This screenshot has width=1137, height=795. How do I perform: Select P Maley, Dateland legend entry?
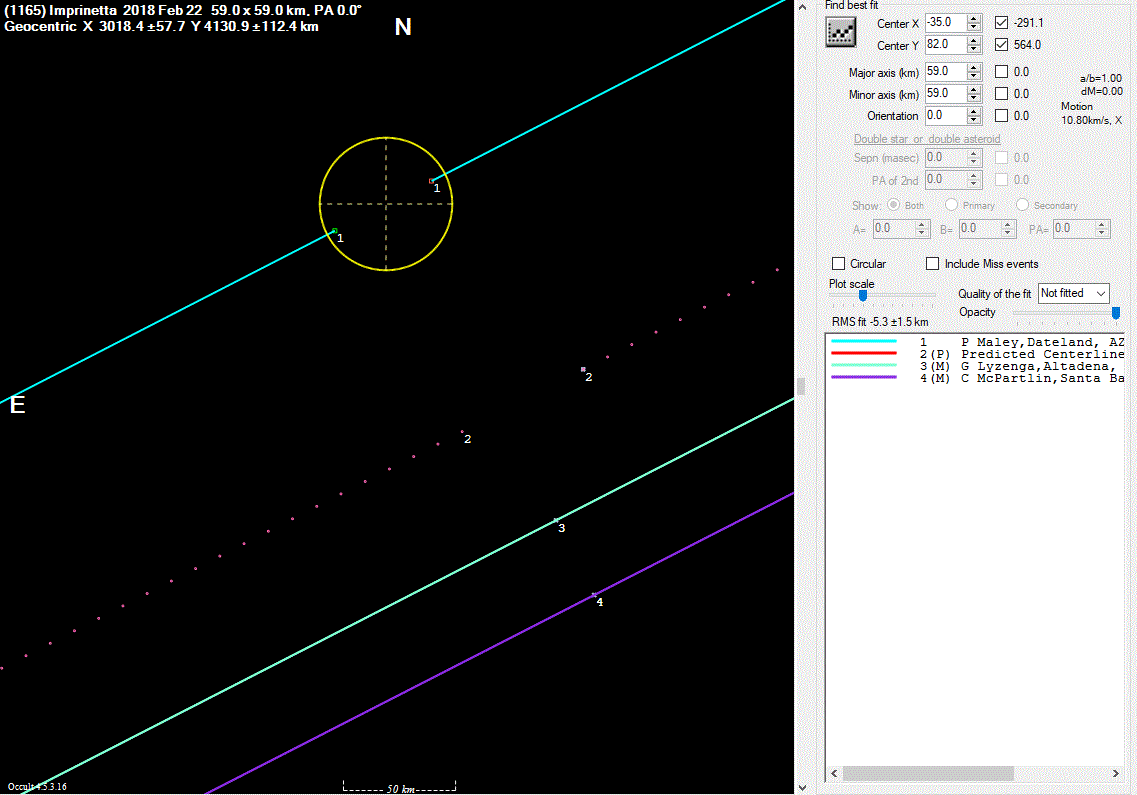[1040, 342]
